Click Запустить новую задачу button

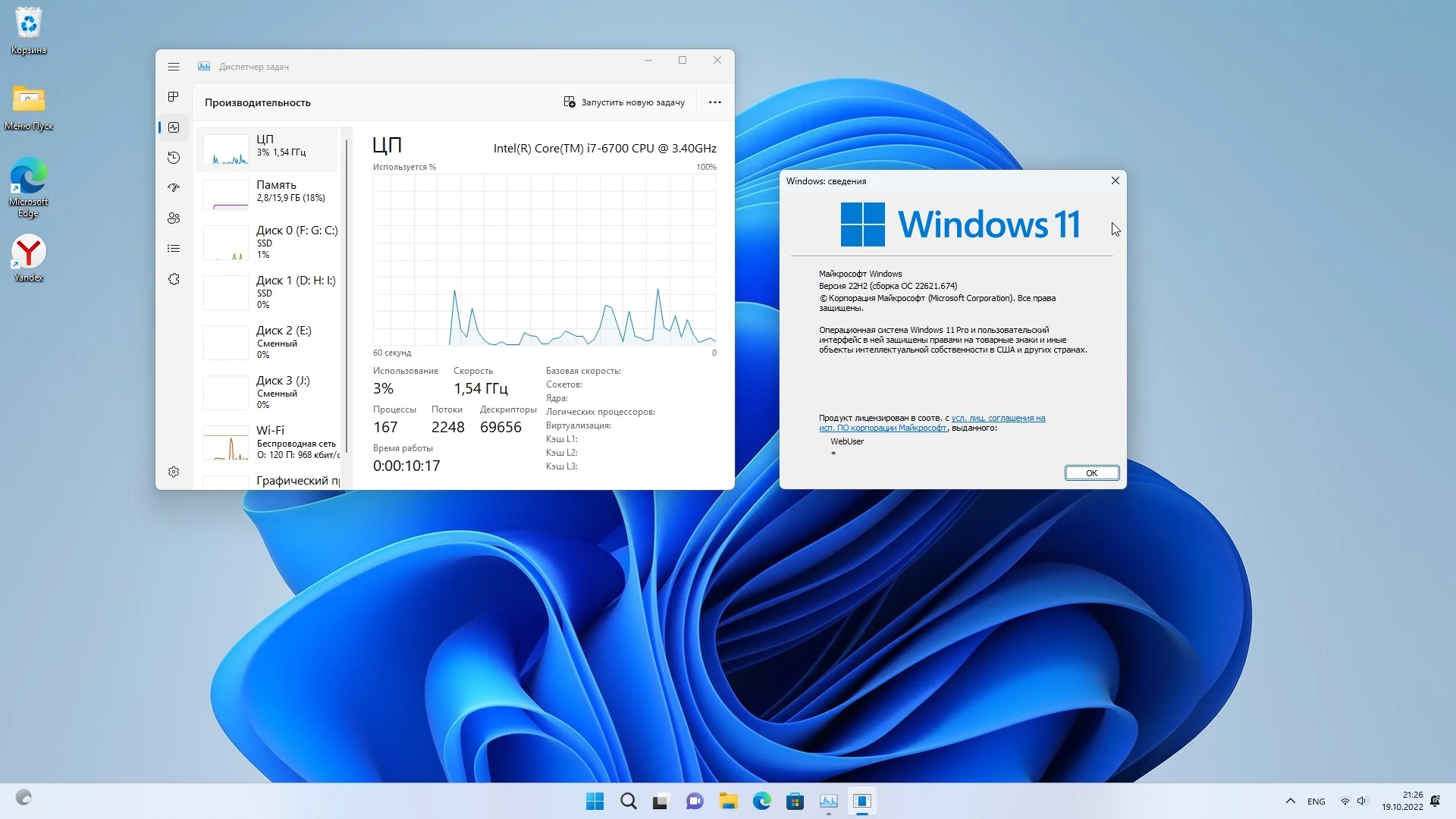[x=624, y=102]
